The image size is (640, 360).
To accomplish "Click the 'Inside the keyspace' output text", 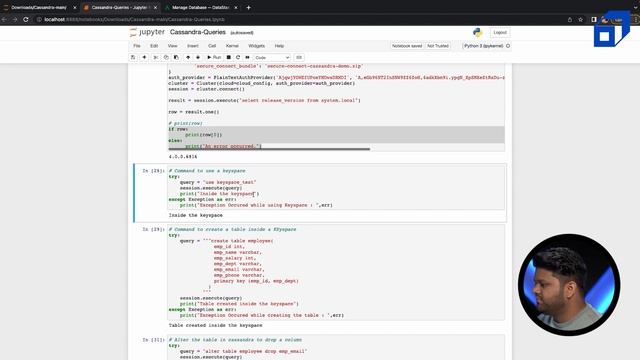I will click(196, 215).
